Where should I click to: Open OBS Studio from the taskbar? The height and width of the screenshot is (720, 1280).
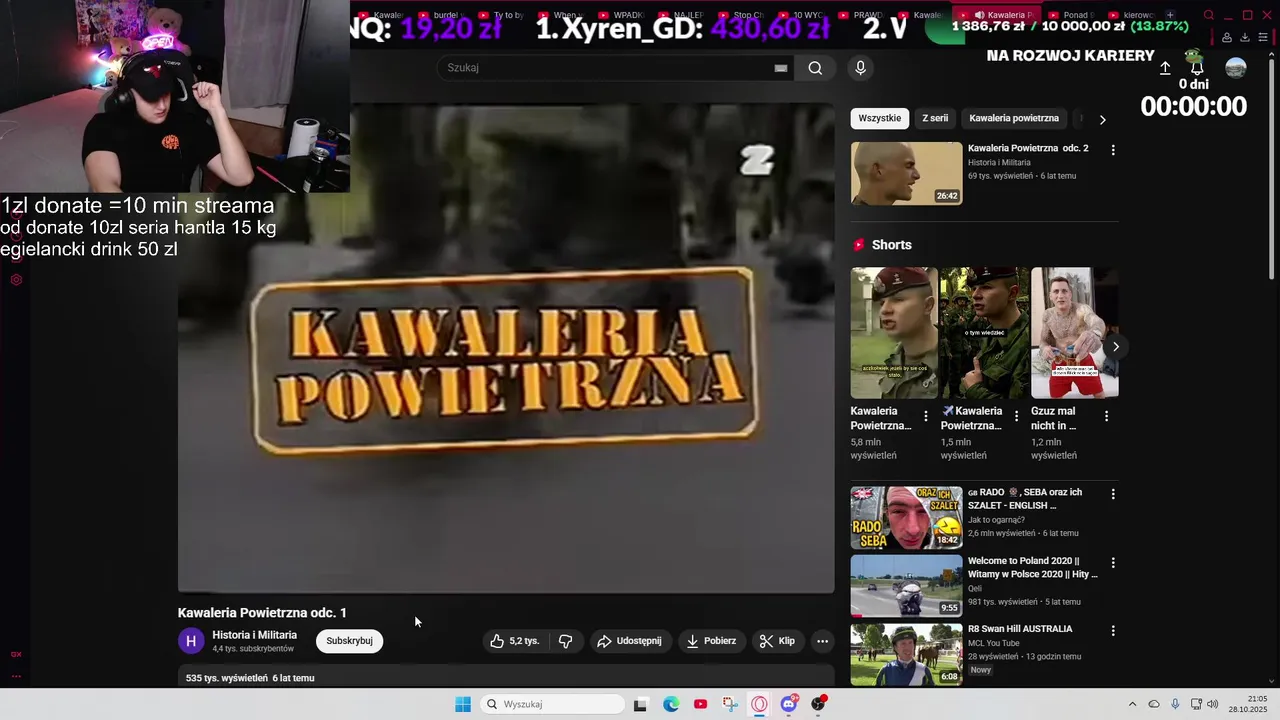tap(819, 704)
